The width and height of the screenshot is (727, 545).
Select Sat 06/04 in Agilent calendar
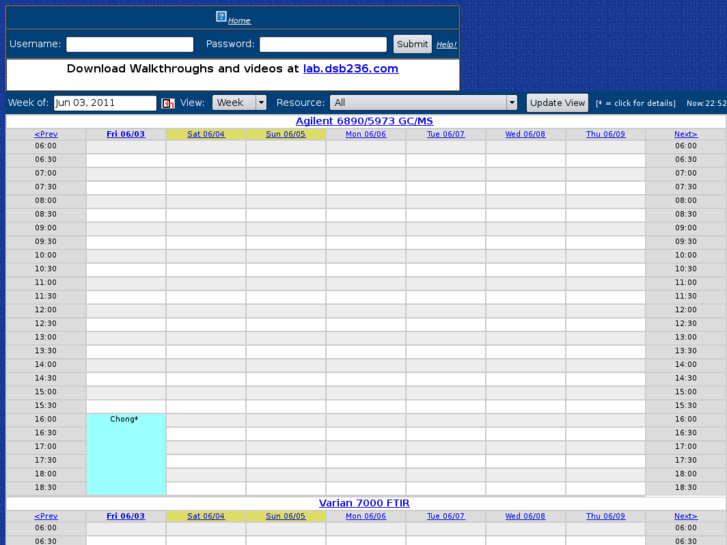206,134
